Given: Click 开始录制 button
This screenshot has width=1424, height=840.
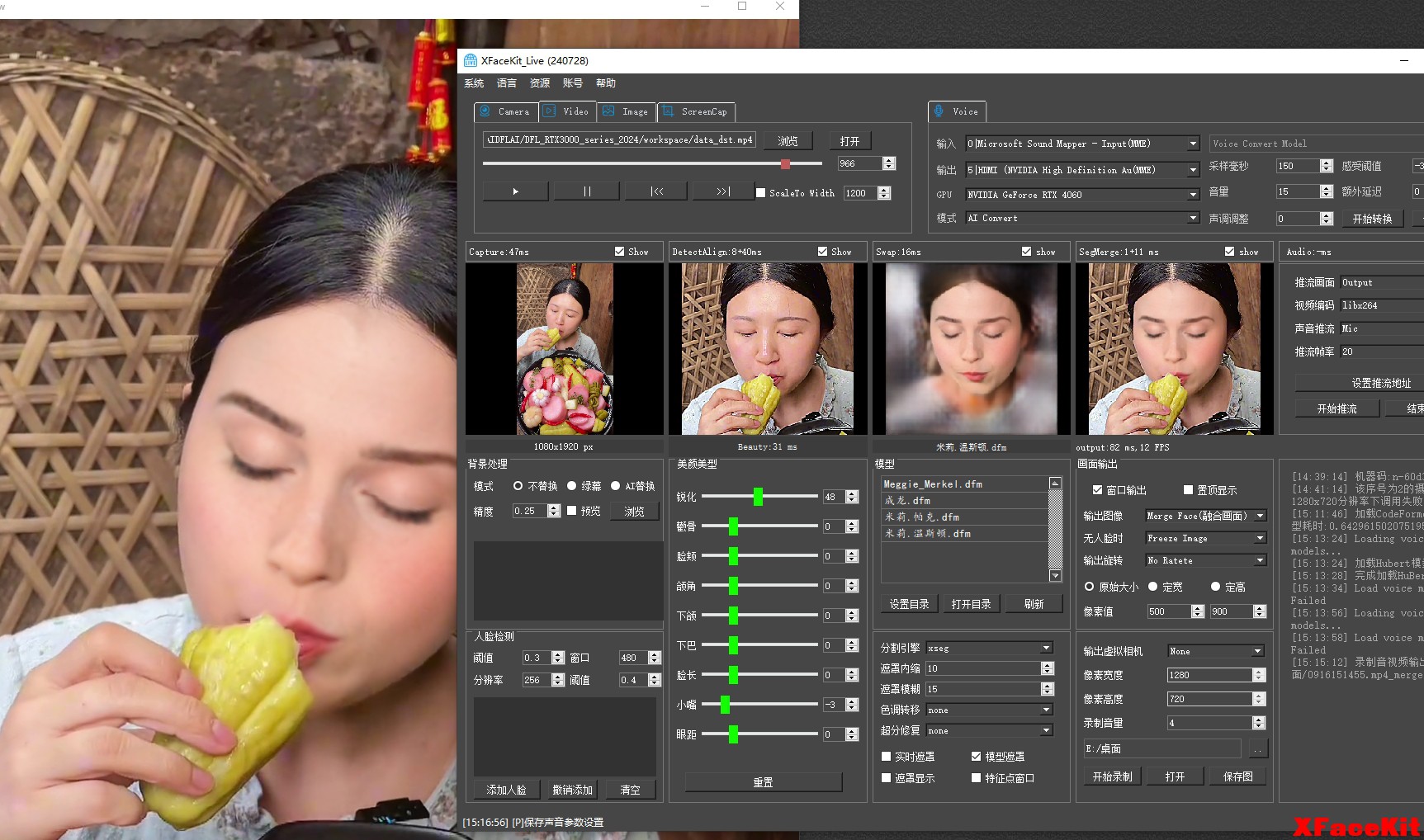Looking at the screenshot, I should tap(1112, 776).
